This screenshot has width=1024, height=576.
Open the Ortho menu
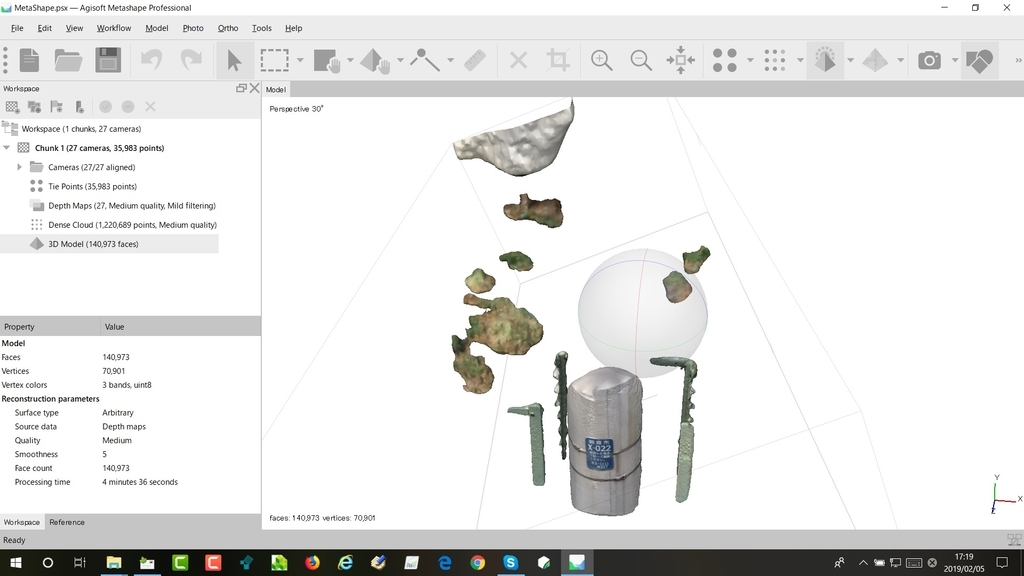[228, 28]
